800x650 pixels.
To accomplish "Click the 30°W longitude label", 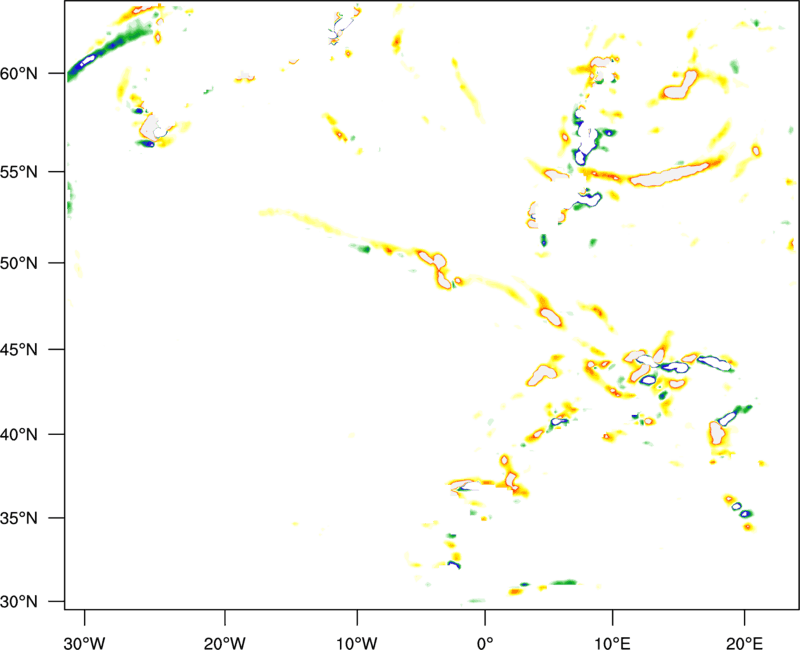I will (x=85, y=643).
